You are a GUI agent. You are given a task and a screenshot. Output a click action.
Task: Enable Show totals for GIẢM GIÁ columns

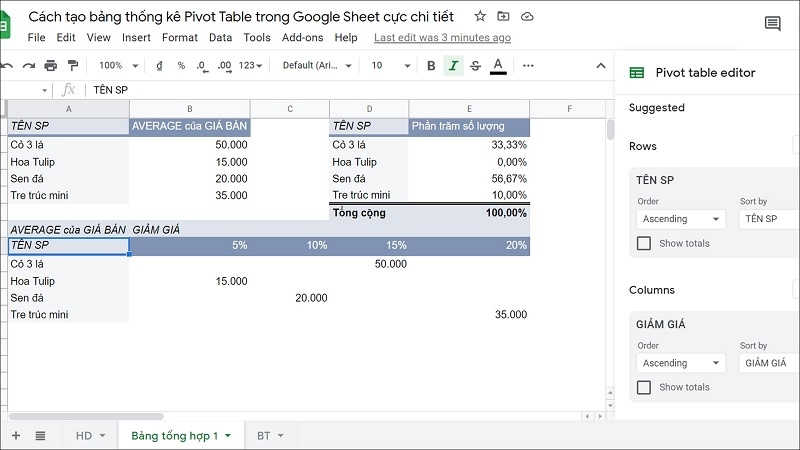tap(644, 387)
